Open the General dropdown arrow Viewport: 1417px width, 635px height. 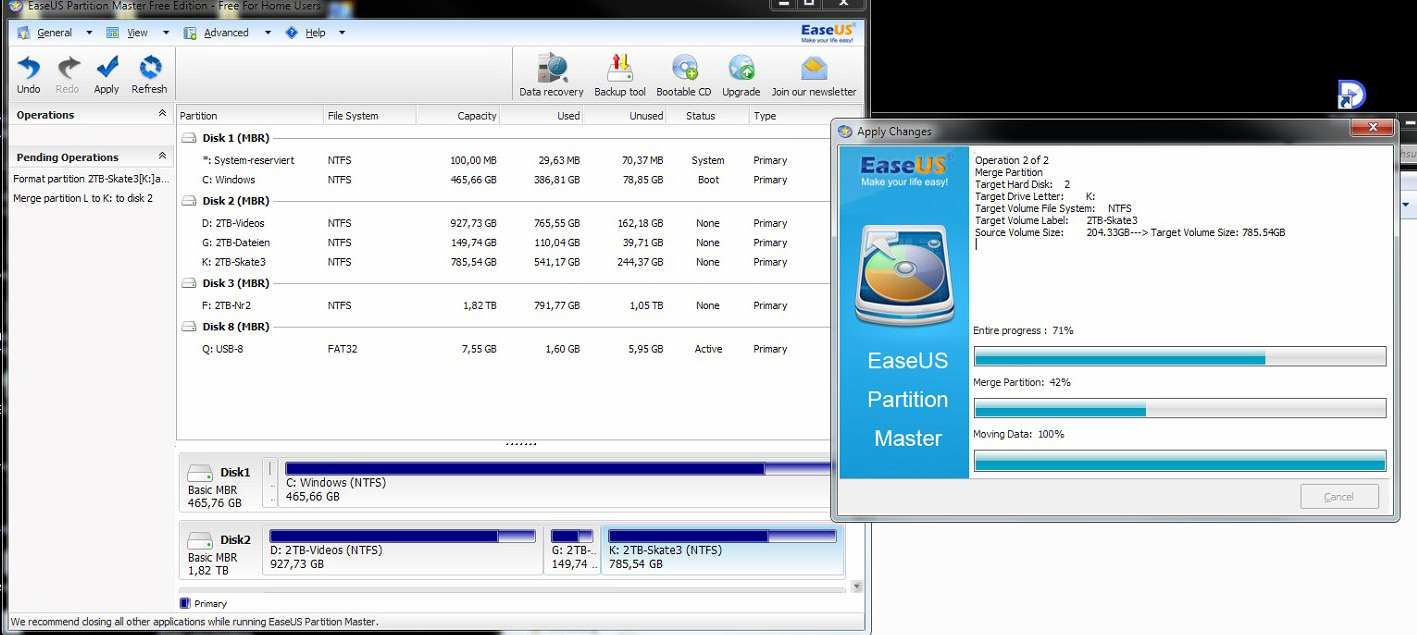[x=89, y=33]
